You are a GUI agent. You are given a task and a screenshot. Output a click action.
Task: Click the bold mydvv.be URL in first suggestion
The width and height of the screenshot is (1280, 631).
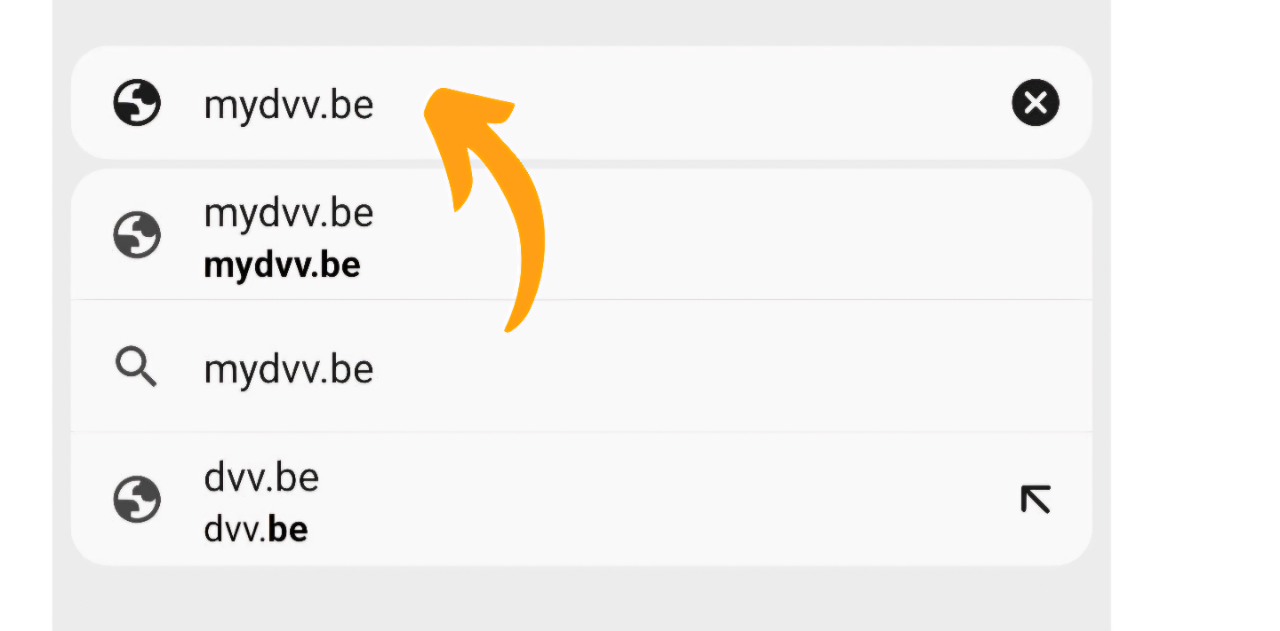point(281,266)
